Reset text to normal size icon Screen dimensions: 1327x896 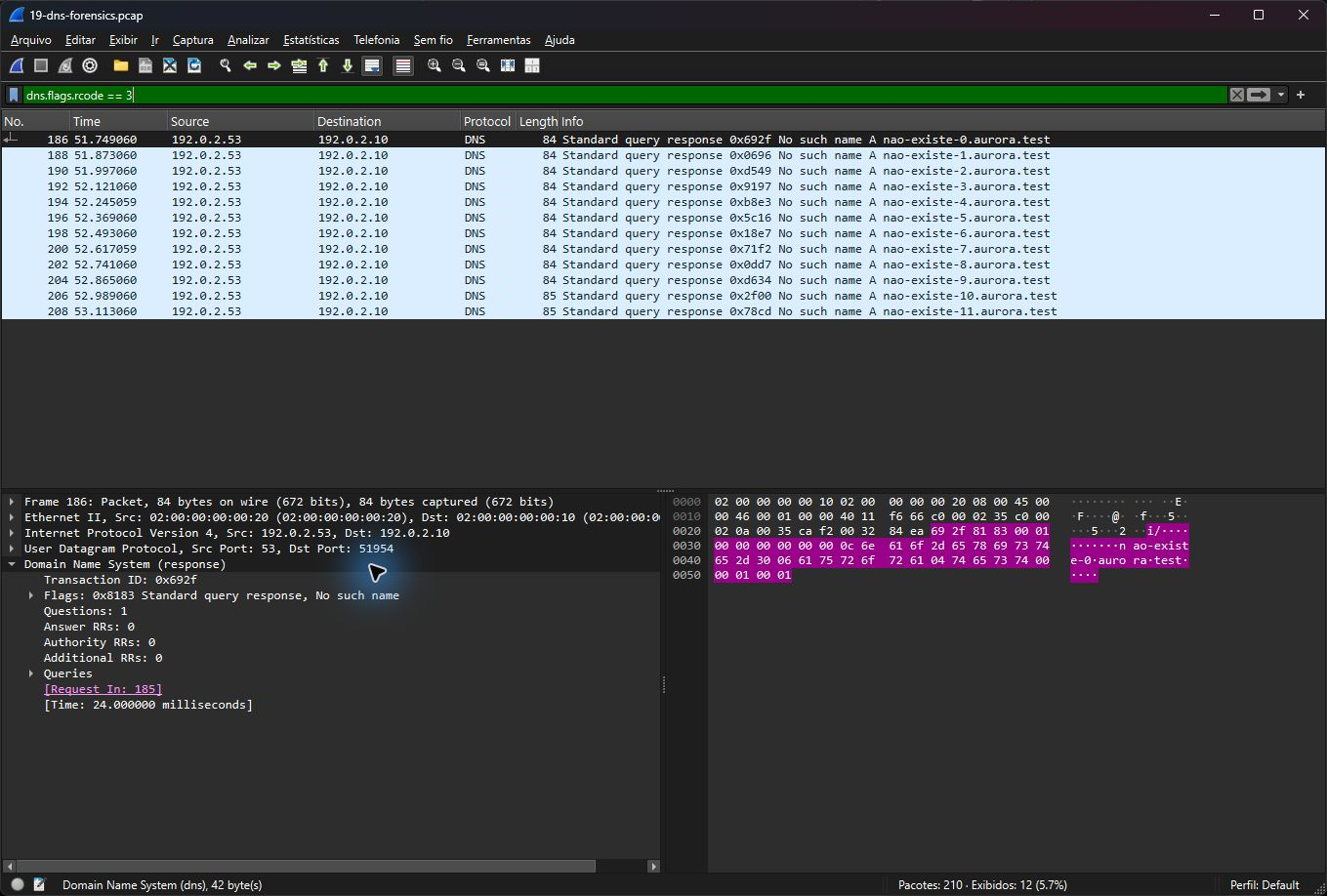click(483, 65)
